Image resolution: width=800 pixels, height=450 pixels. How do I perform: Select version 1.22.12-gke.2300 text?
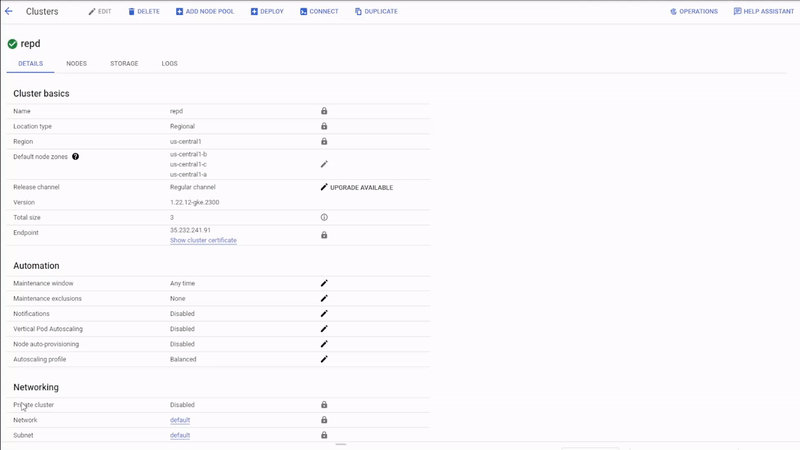click(194, 203)
